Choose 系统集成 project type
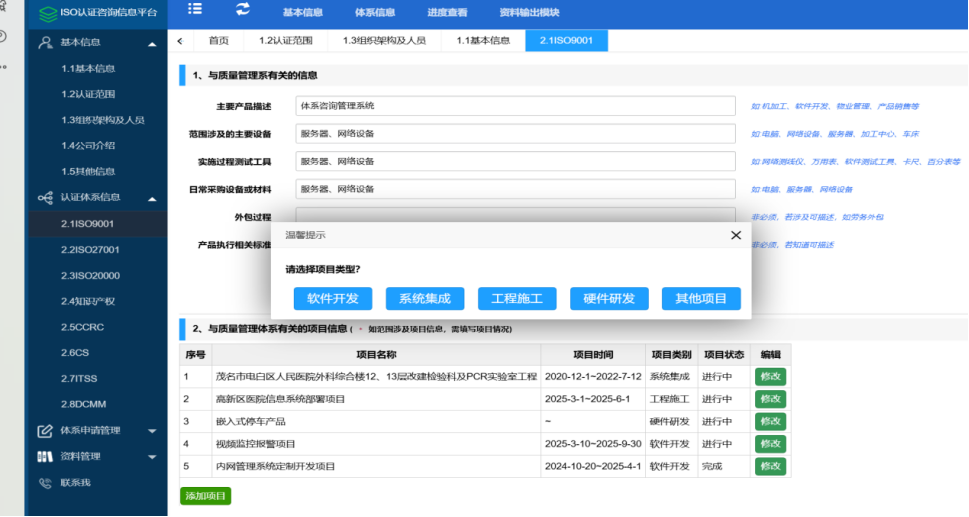The image size is (969, 517). click(425, 299)
